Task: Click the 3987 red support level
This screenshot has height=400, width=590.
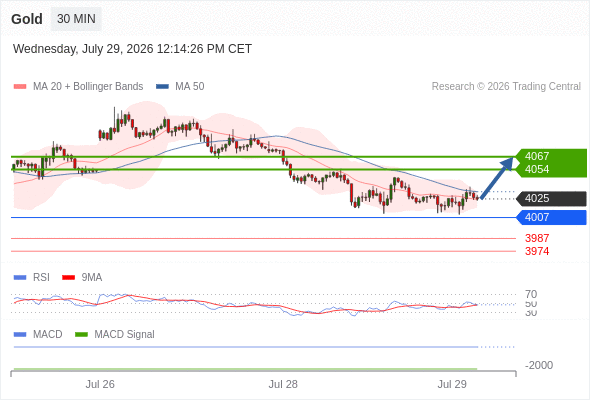Action: click(537, 238)
